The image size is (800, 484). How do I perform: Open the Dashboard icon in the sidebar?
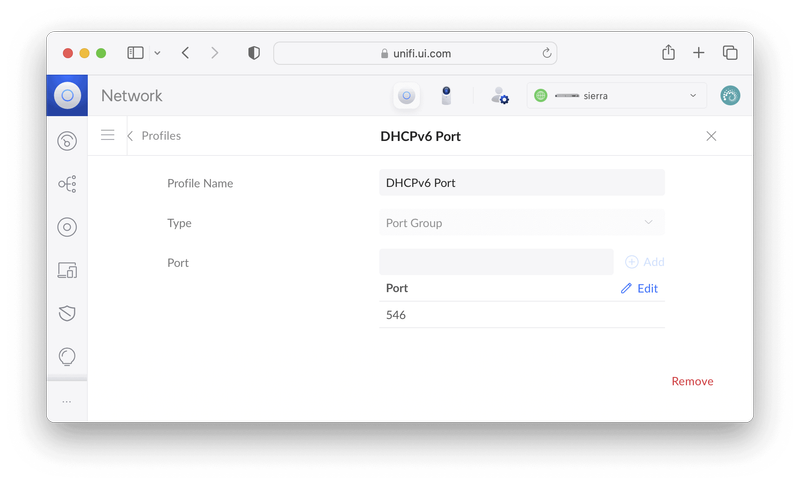(67, 141)
